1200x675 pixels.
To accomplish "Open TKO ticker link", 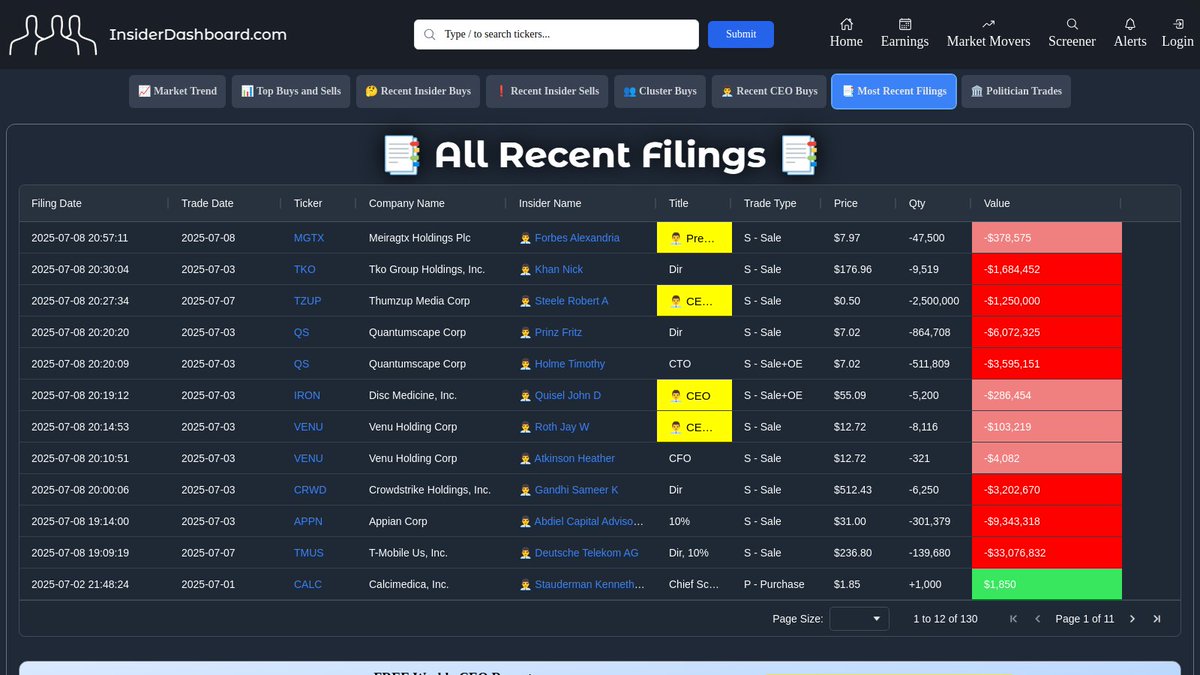I will tap(305, 270).
